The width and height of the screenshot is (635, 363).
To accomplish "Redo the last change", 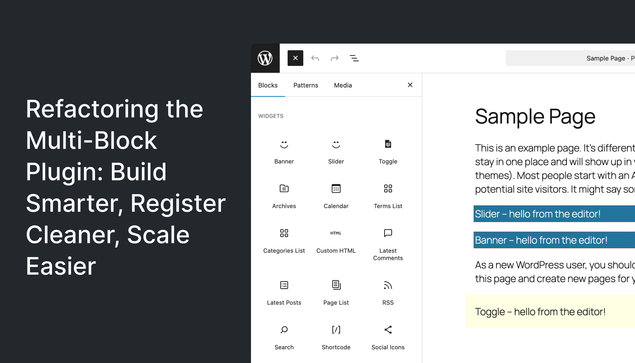I will pos(335,58).
